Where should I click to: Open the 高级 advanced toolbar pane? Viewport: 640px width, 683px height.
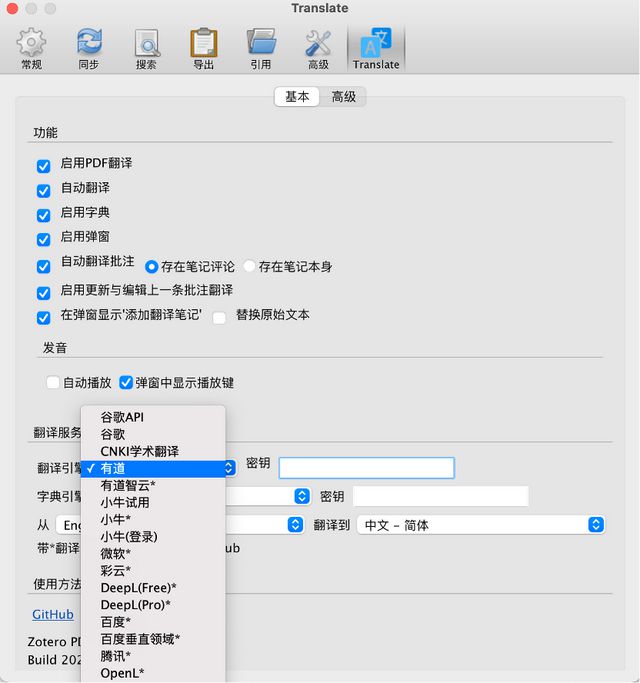318,48
